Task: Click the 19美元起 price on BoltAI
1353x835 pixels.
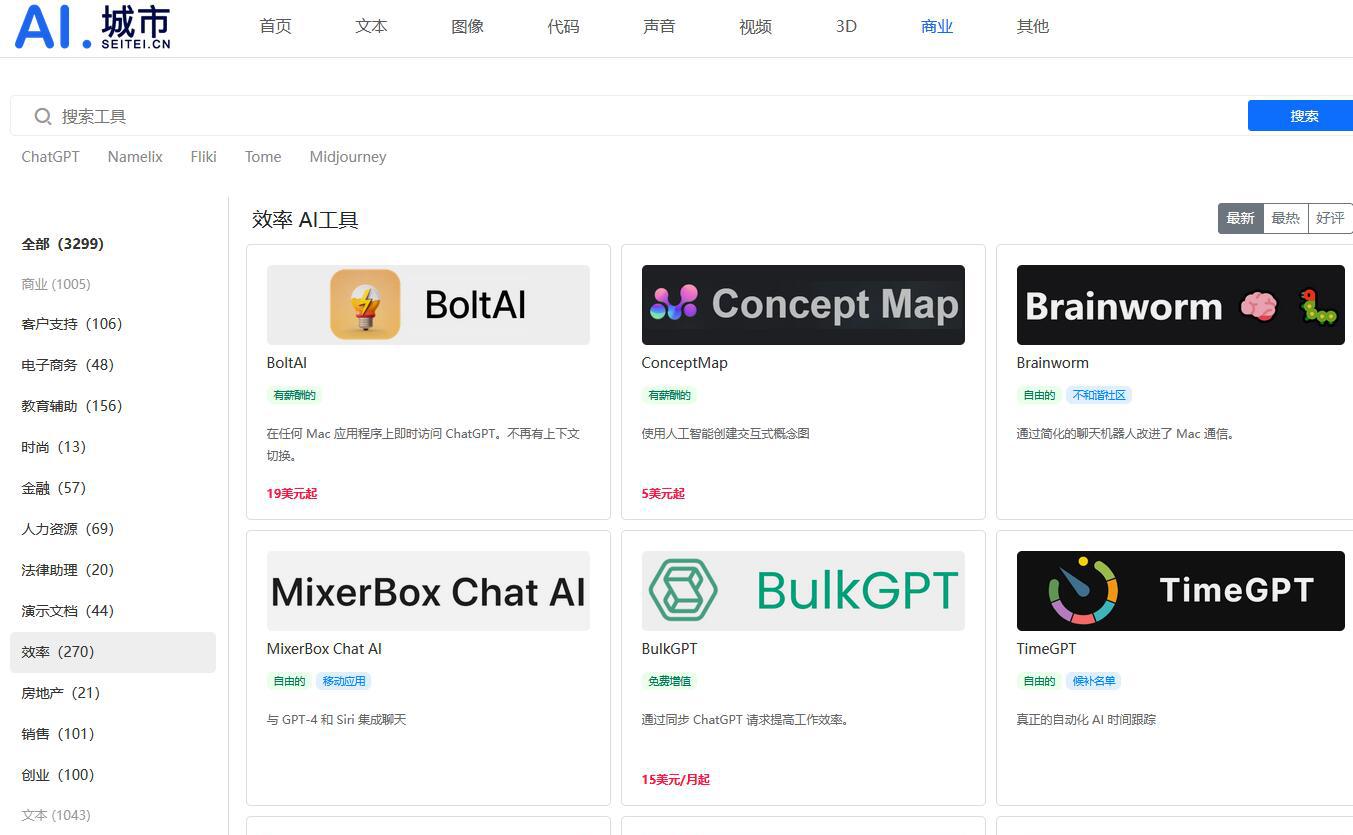Action: coord(292,494)
